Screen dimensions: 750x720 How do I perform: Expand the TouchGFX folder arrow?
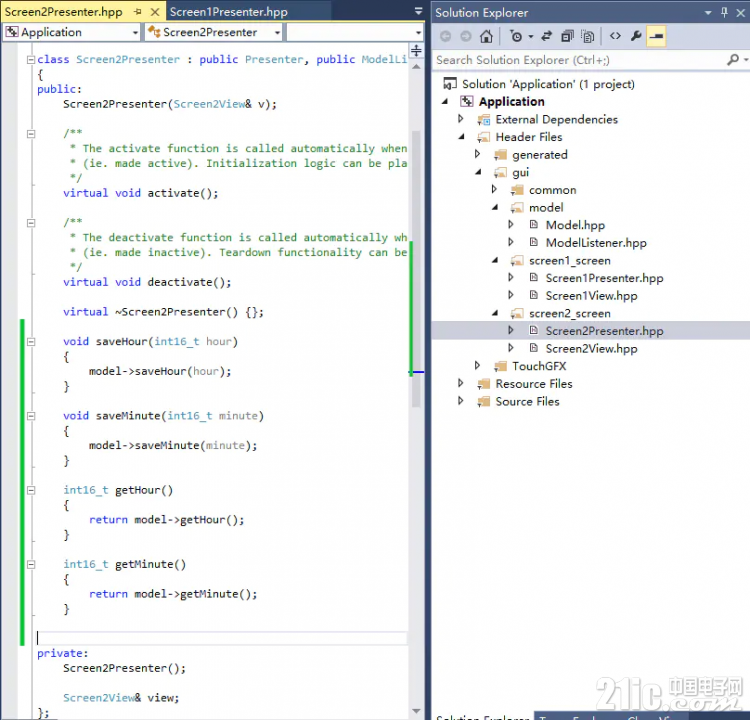pyautogui.click(x=477, y=366)
